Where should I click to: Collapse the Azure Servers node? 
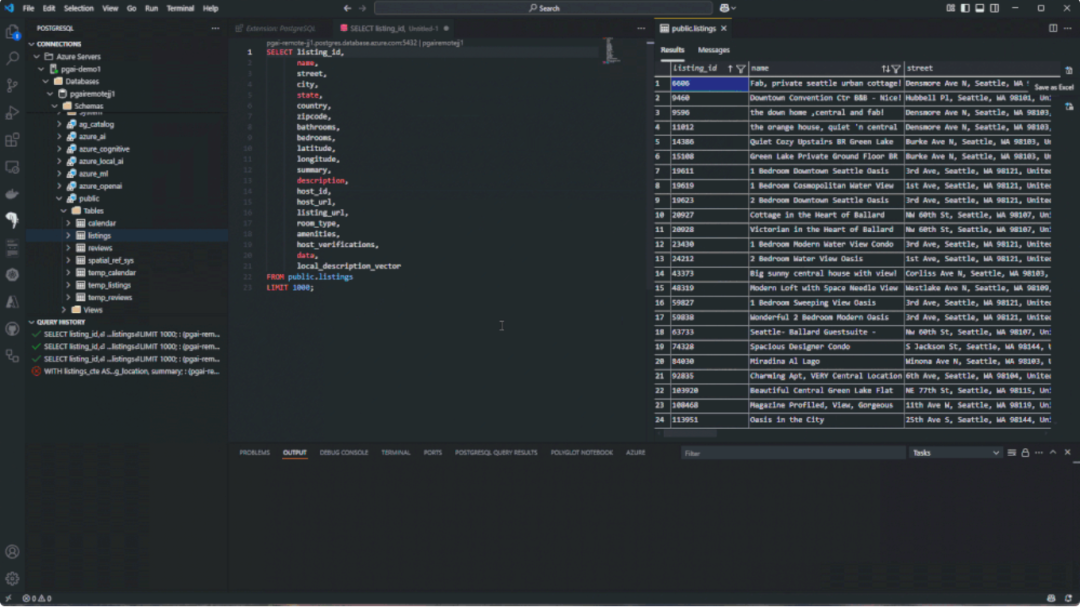[x=37, y=56]
